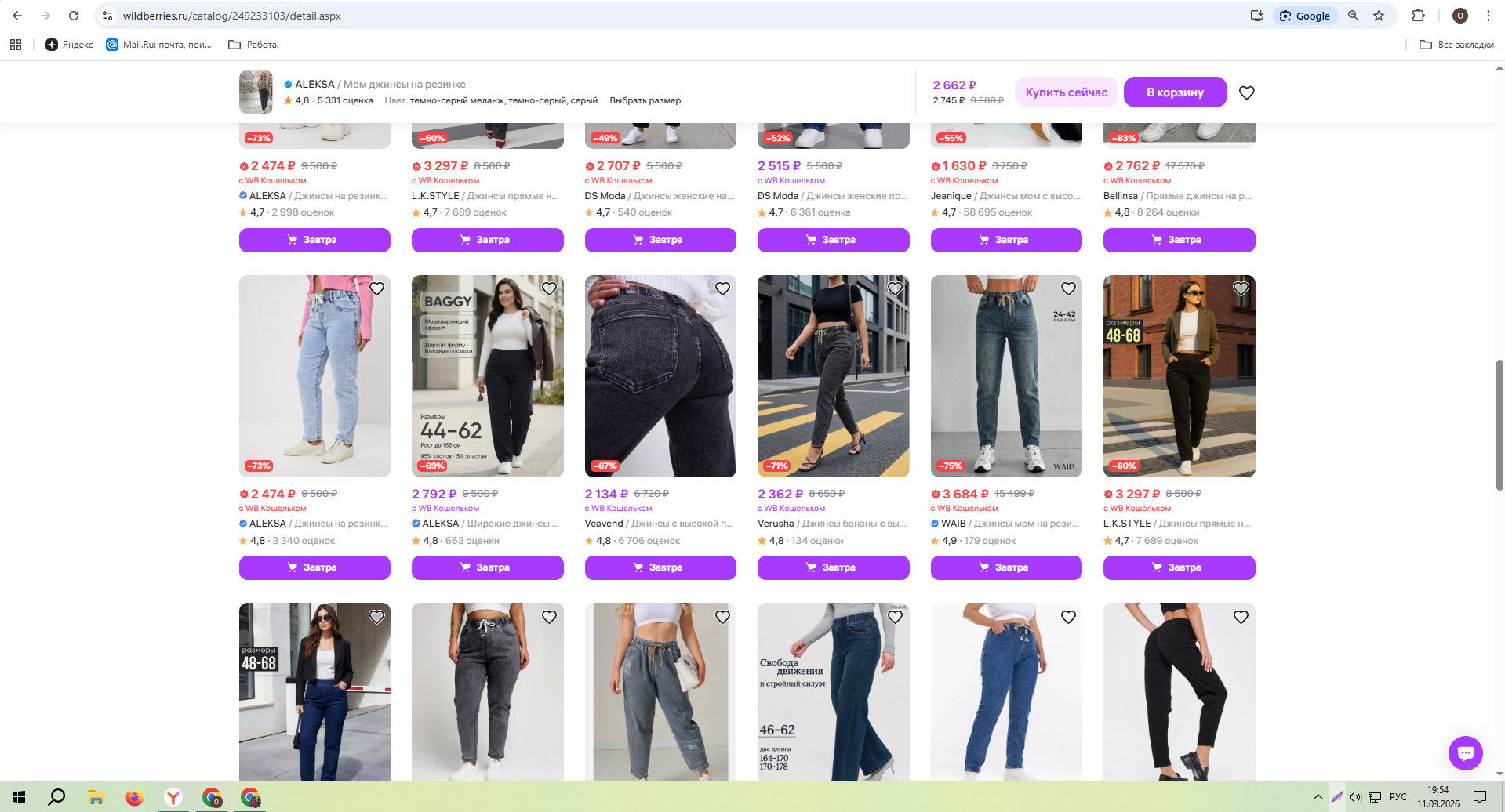Open the ALEKSA brand link in header
Viewport: 1505px width, 812px height.
coord(314,84)
